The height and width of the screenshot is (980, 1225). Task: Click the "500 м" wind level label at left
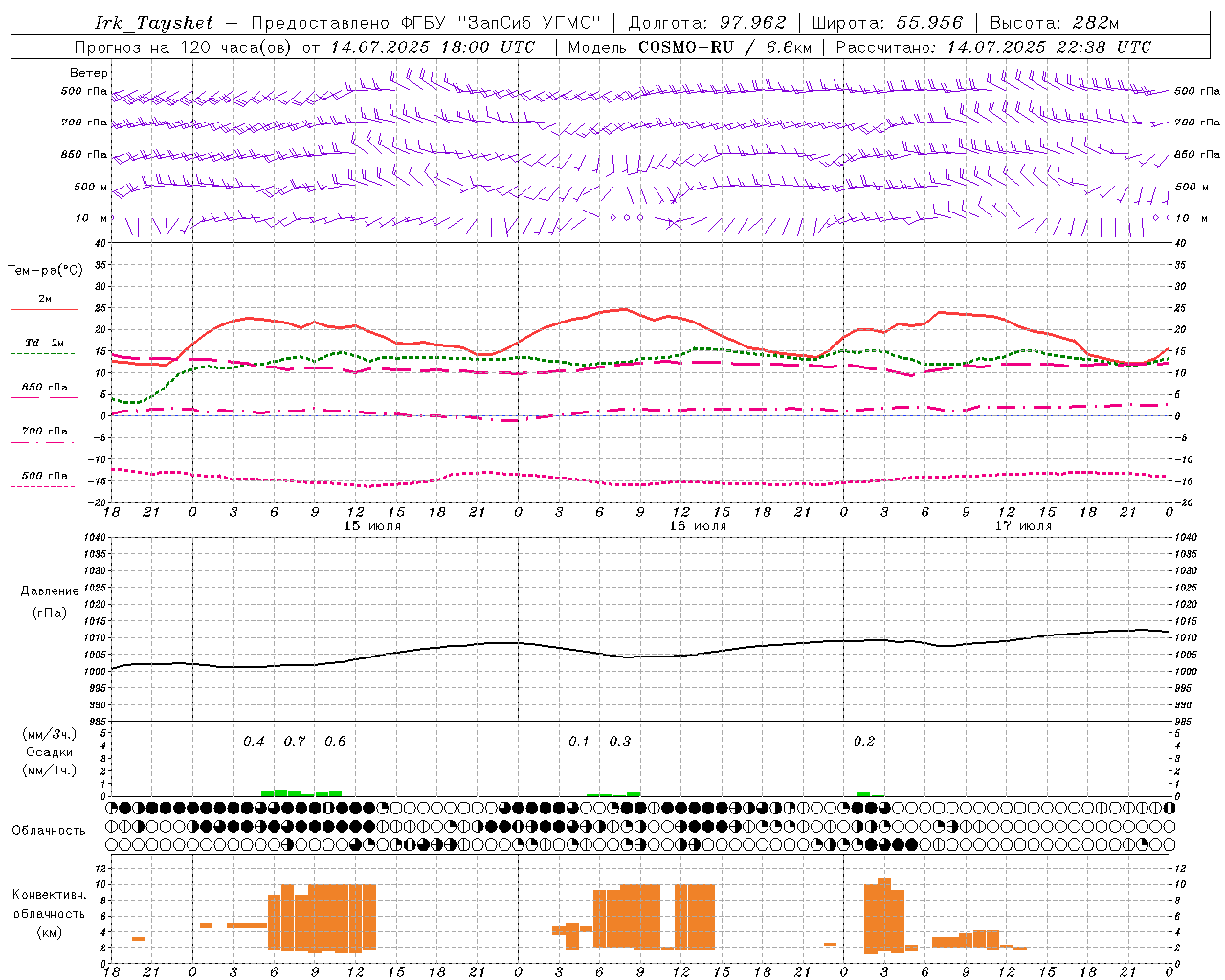tap(91, 187)
